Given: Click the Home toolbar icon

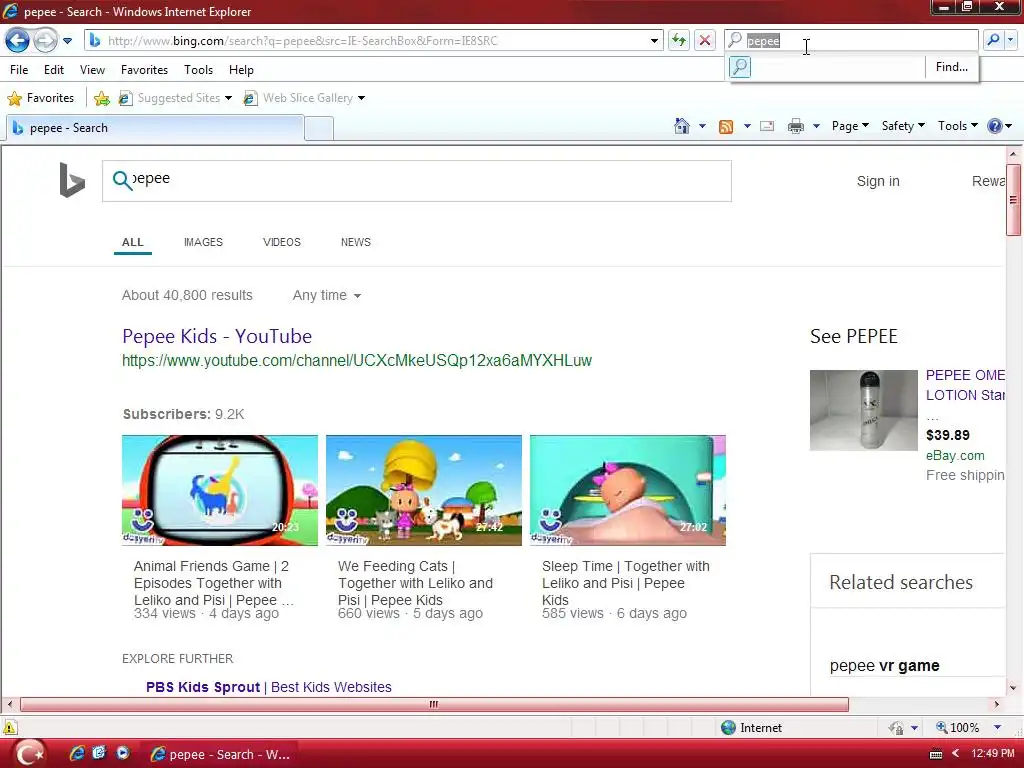Looking at the screenshot, I should tap(682, 126).
